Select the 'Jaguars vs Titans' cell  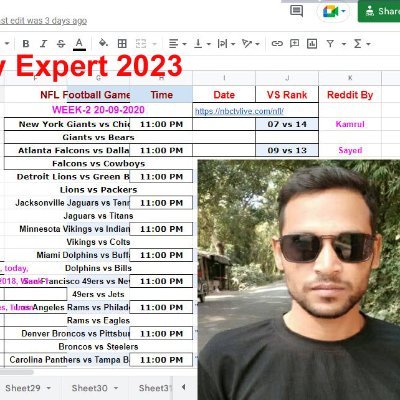[x=98, y=216]
